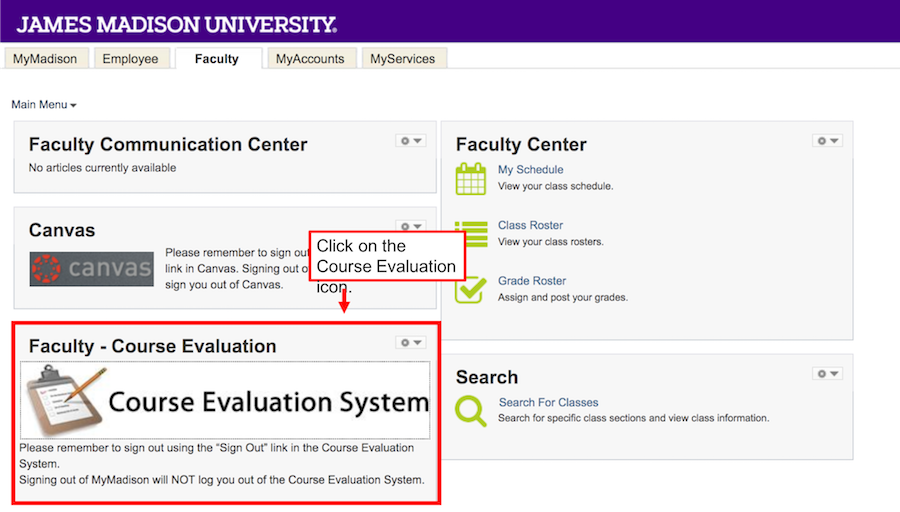The image size is (900, 512).
Task: Open the MyServices tab
Action: coord(403,59)
